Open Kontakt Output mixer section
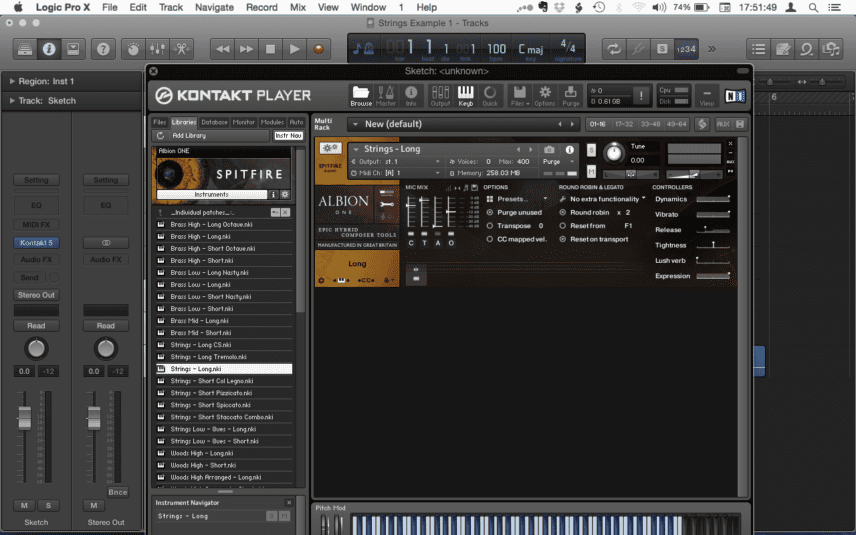Image resolution: width=856 pixels, height=535 pixels. coord(440,96)
